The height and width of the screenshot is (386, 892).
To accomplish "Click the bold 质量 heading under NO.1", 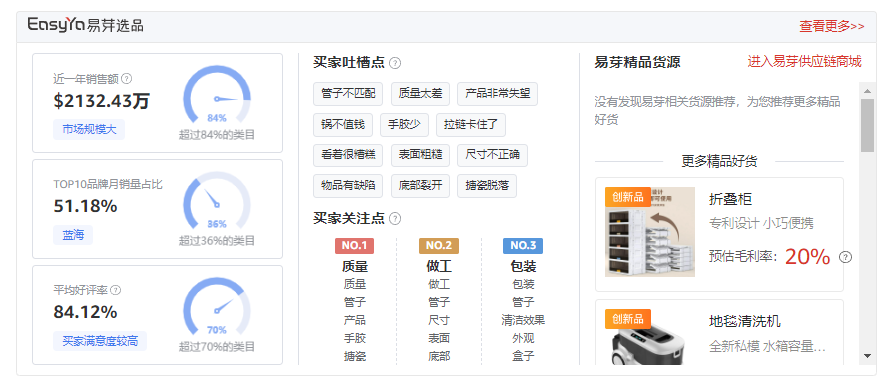I will click(x=354, y=266).
